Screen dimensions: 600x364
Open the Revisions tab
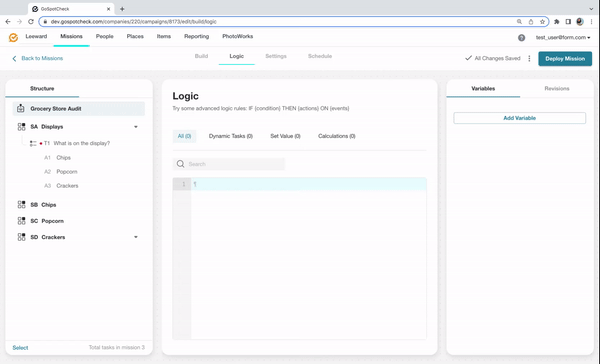(557, 88)
